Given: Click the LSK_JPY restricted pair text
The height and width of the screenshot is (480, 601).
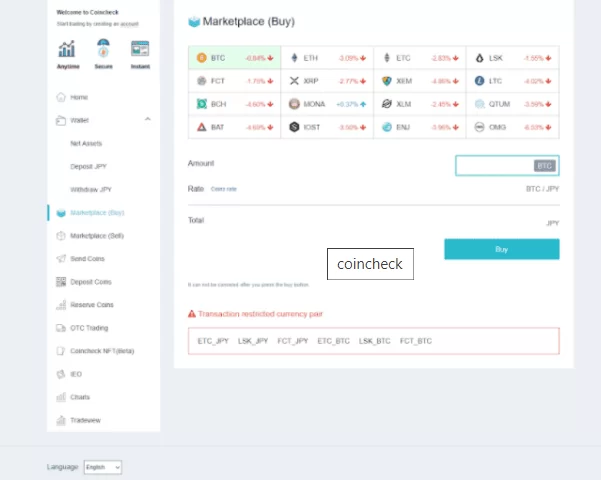Looking at the screenshot, I should [x=253, y=341].
